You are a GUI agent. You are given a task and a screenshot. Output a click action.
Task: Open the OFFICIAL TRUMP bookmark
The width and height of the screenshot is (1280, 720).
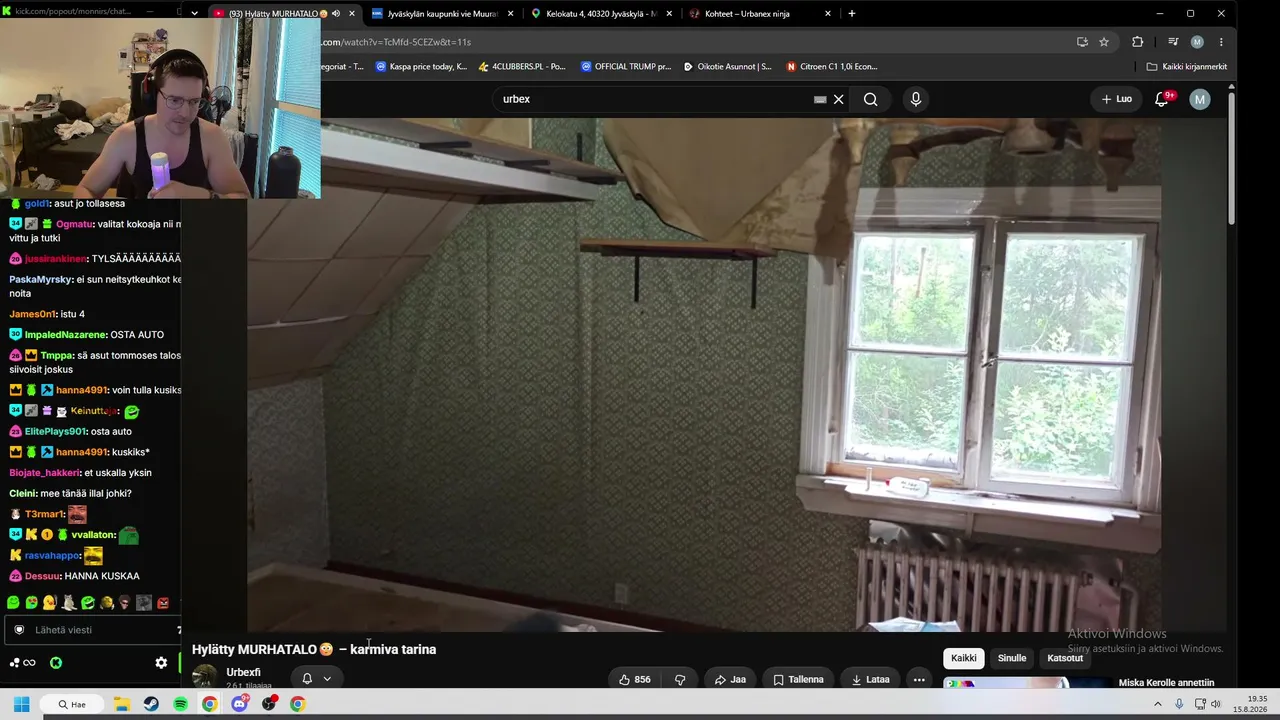click(x=626, y=67)
